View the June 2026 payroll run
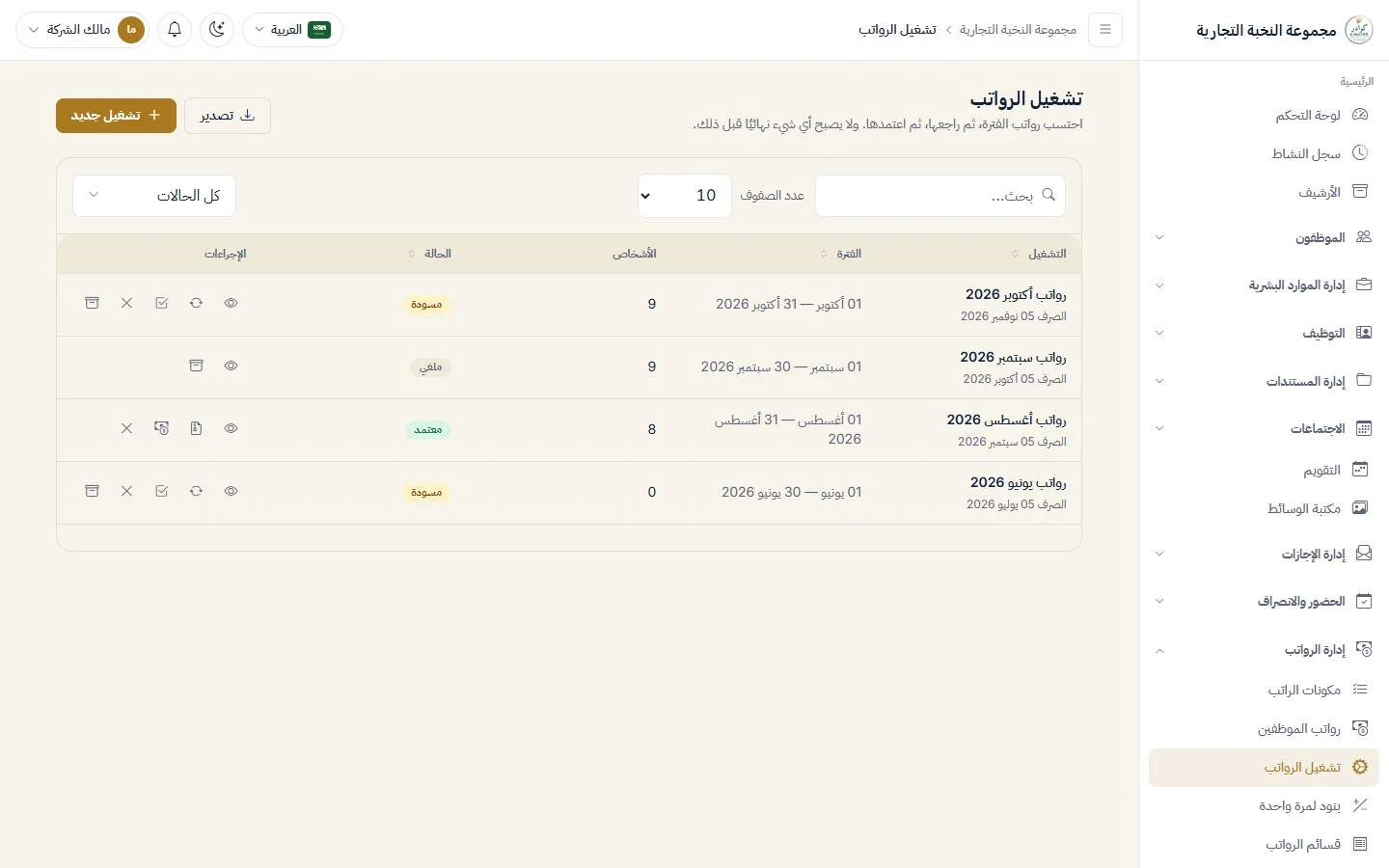The width and height of the screenshot is (1389, 868). pyautogui.click(x=231, y=491)
